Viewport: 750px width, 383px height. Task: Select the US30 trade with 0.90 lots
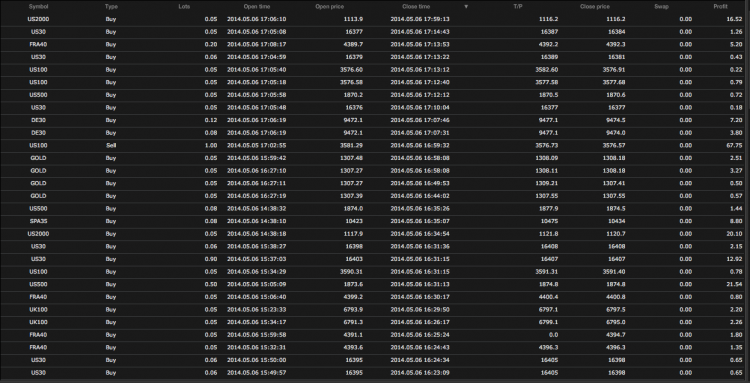(x=375, y=259)
